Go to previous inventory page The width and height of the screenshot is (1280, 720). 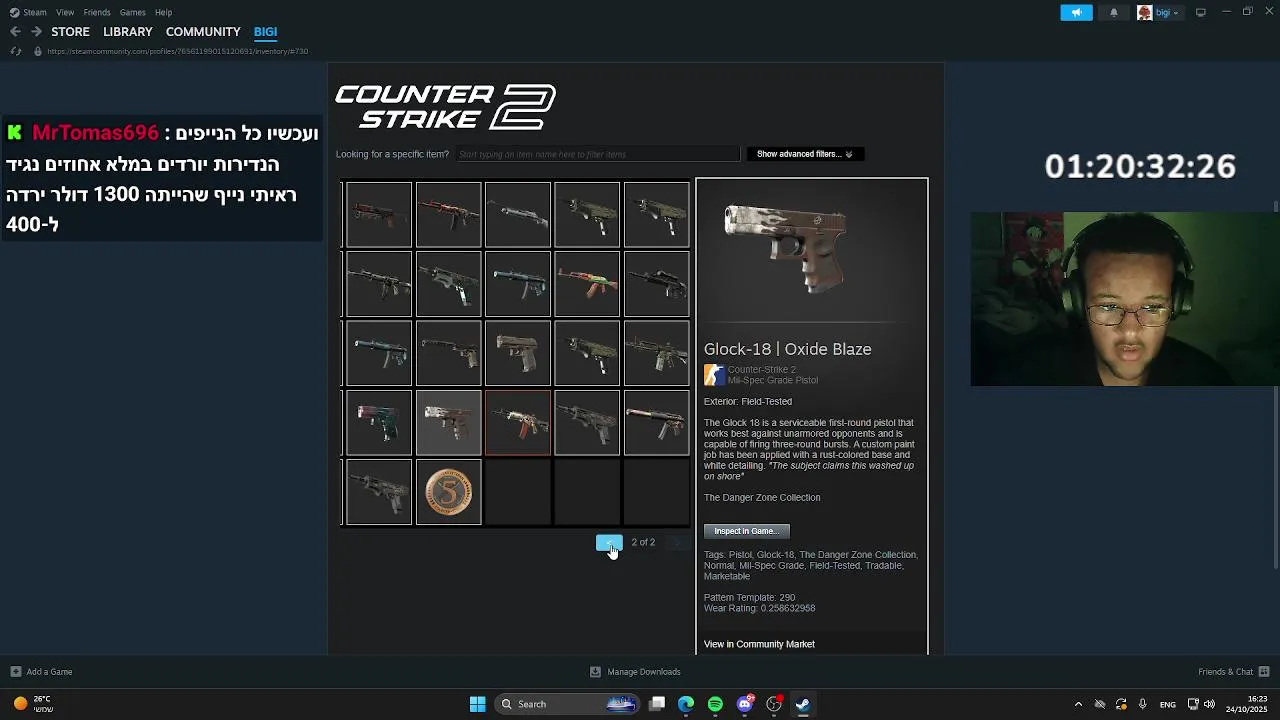pyautogui.click(x=609, y=542)
